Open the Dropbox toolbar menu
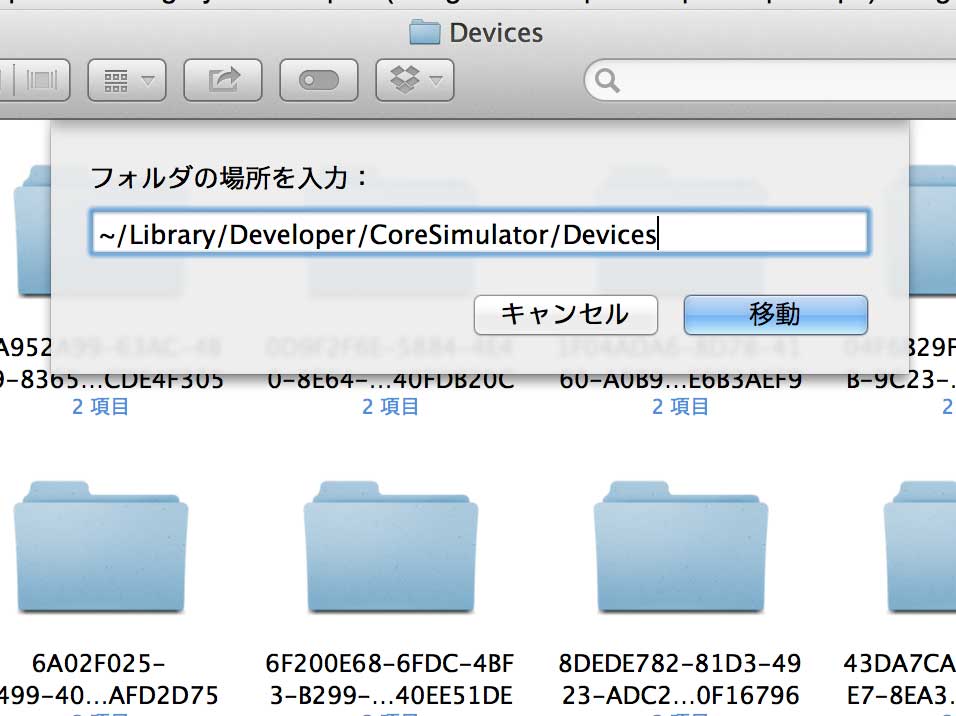956x716 pixels. [415, 80]
